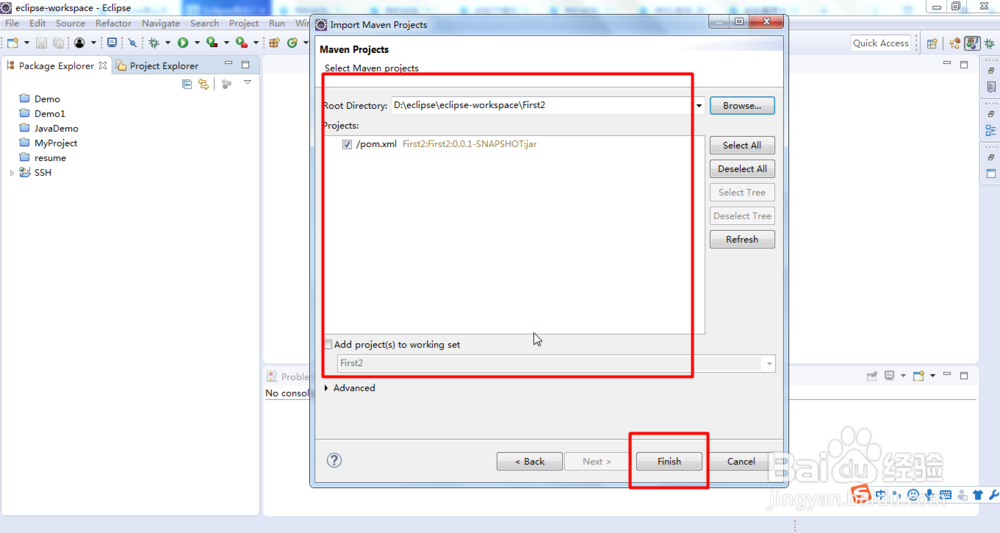1000x533 pixels.
Task: Select the JavaDemo project in Package Explorer
Action: point(48,128)
